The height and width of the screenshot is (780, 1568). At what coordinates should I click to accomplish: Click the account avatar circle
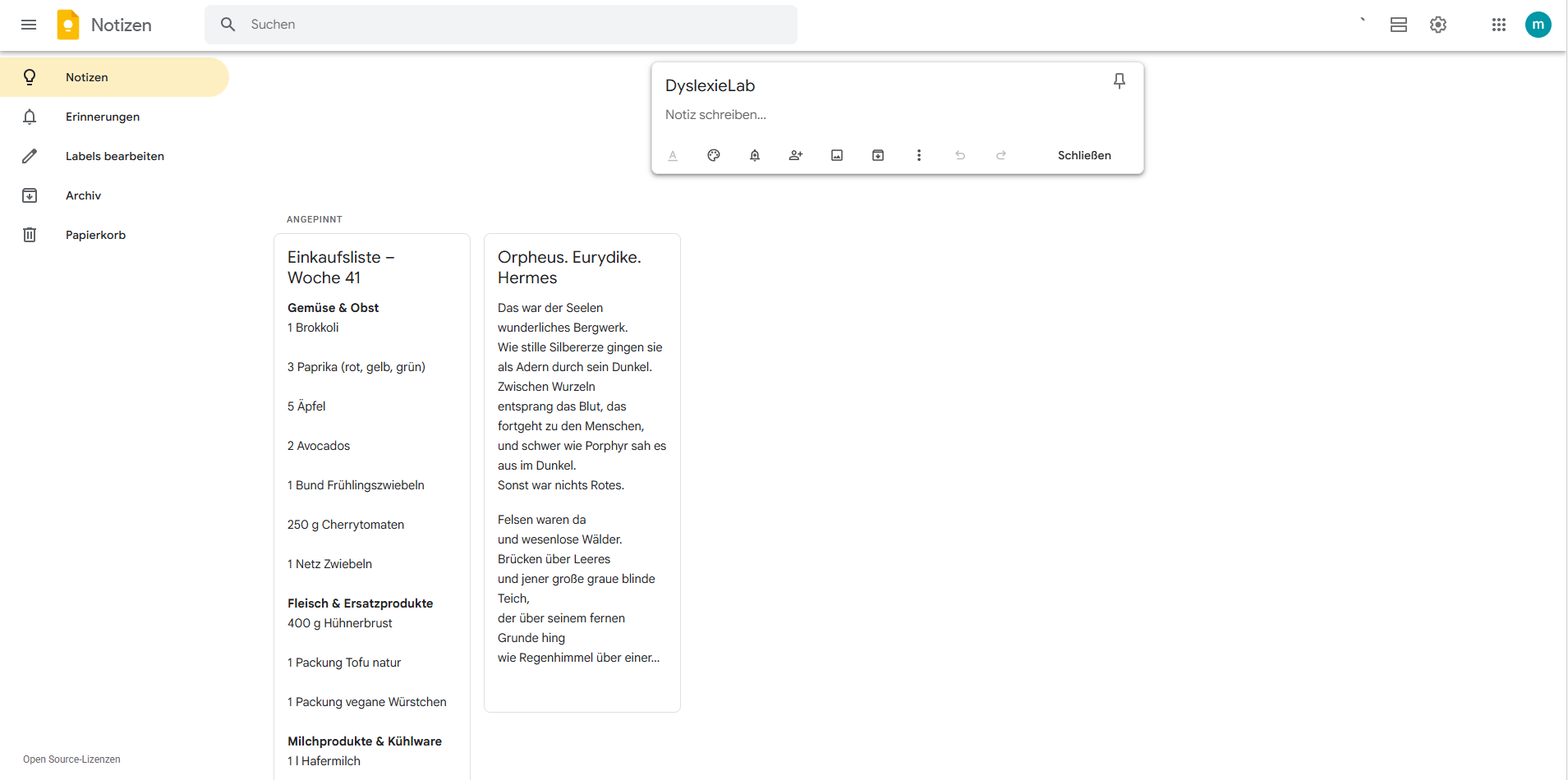pyautogui.click(x=1538, y=25)
